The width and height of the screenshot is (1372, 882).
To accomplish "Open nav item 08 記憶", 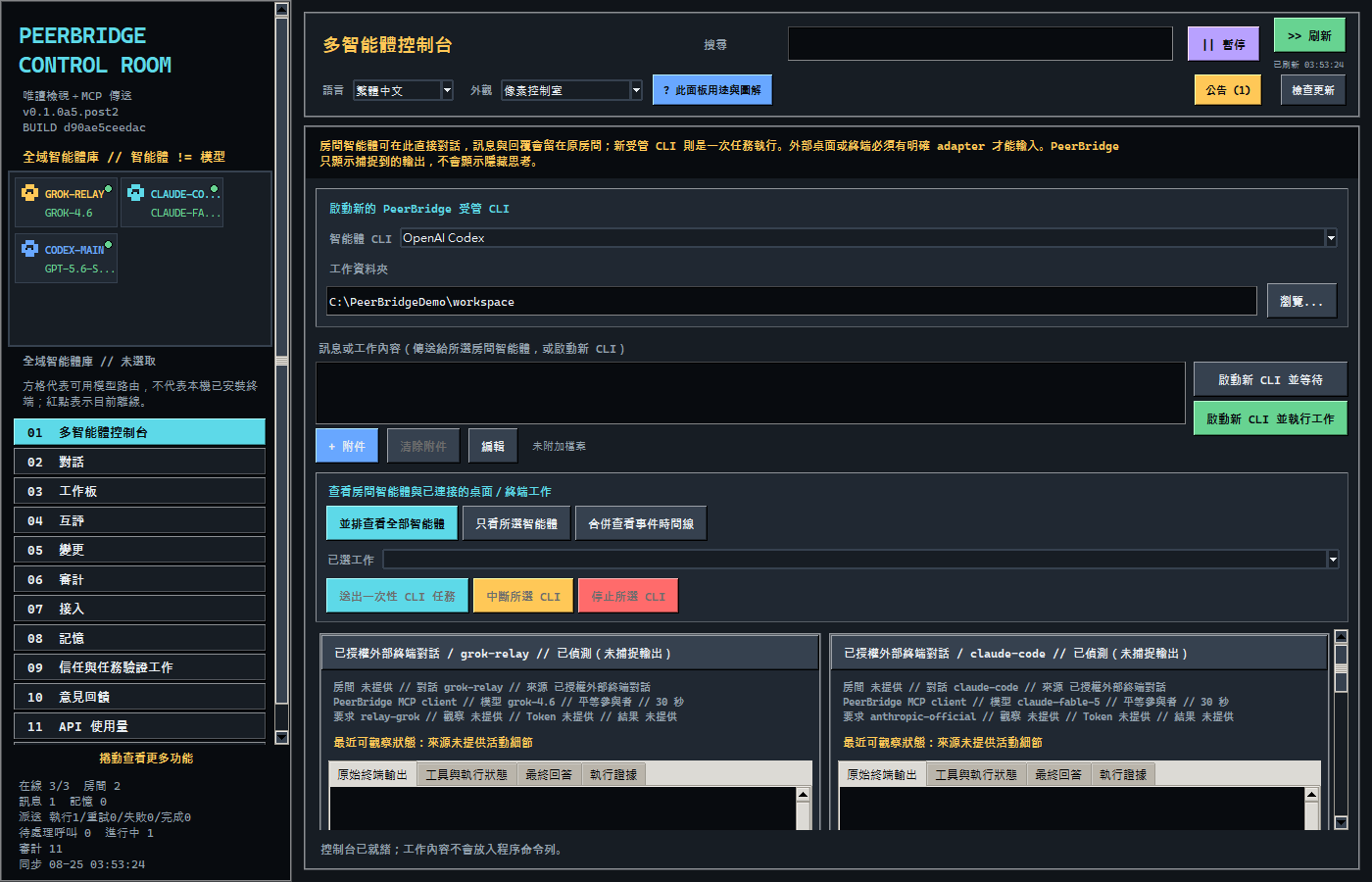I will click(139, 638).
